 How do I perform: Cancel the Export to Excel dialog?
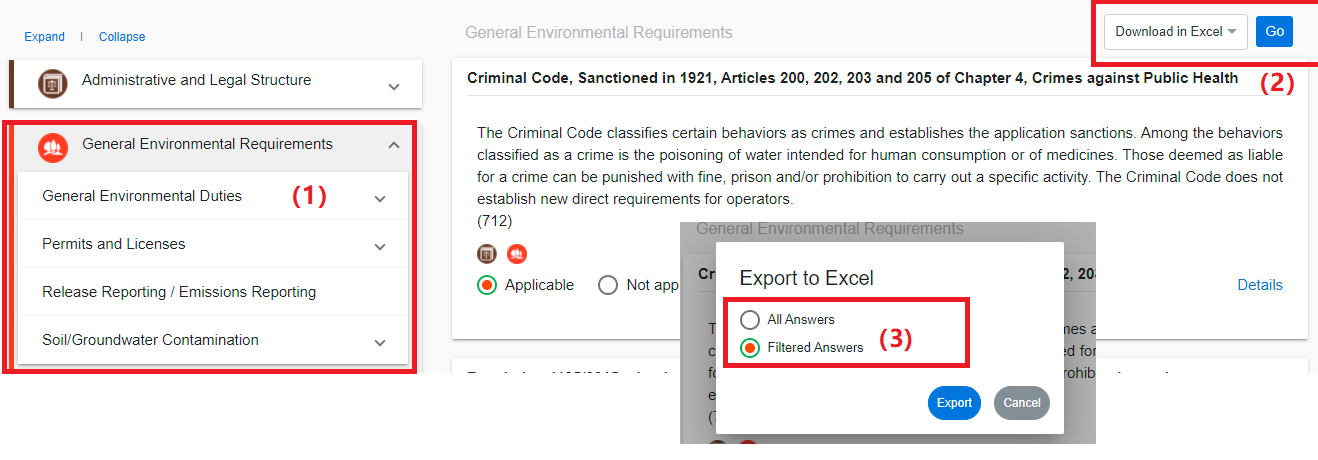click(1022, 403)
